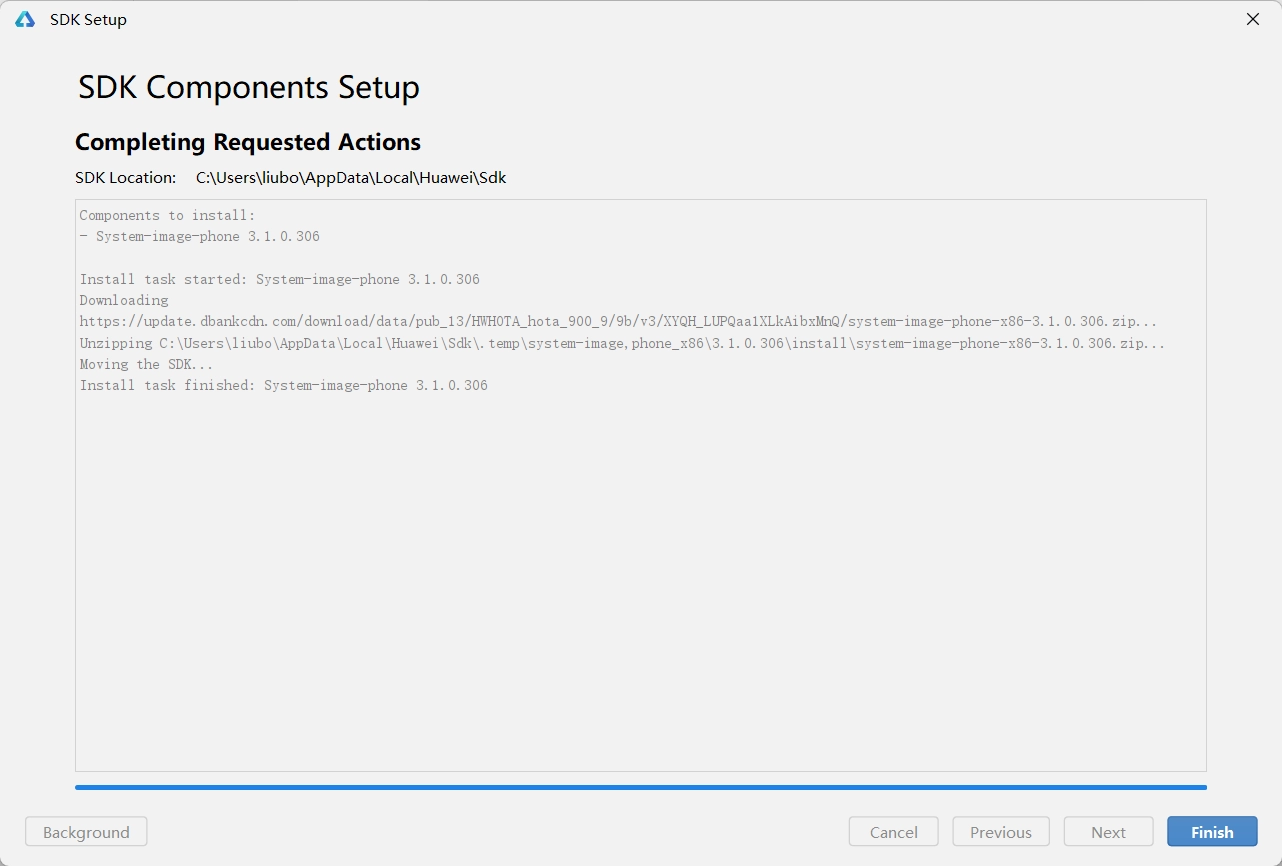Click the DevEco Studio icon in title bar
The width and height of the screenshot is (1282, 866).
(25, 20)
